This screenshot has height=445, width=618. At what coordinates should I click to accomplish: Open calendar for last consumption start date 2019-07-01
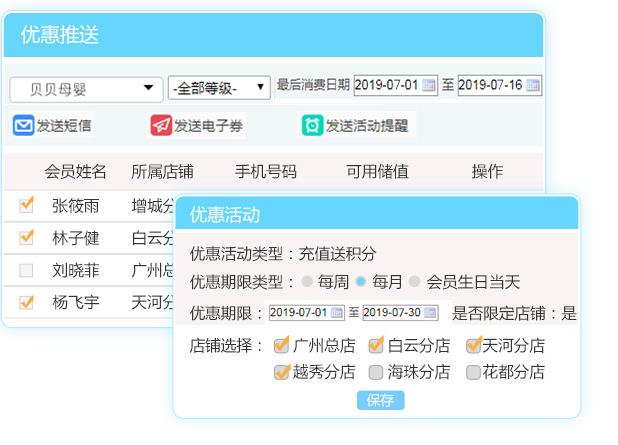point(430,86)
